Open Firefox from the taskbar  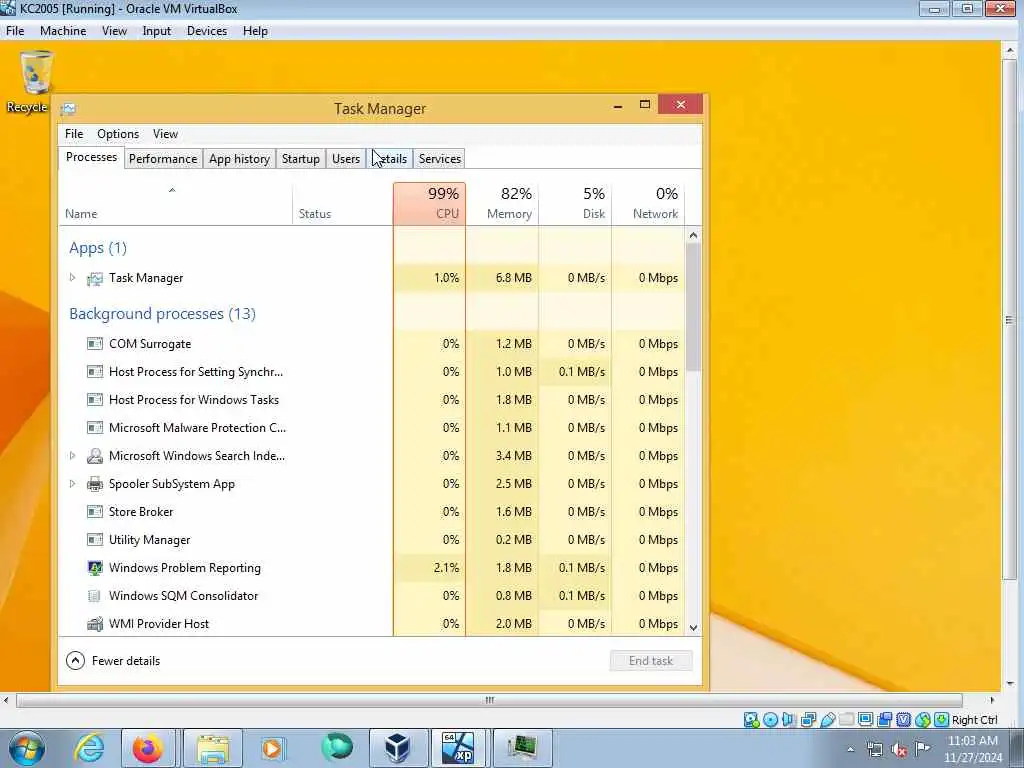coord(148,748)
